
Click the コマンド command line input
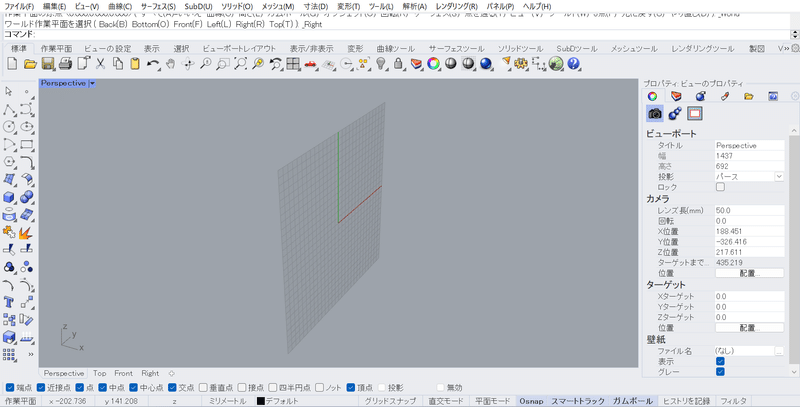[412, 34]
